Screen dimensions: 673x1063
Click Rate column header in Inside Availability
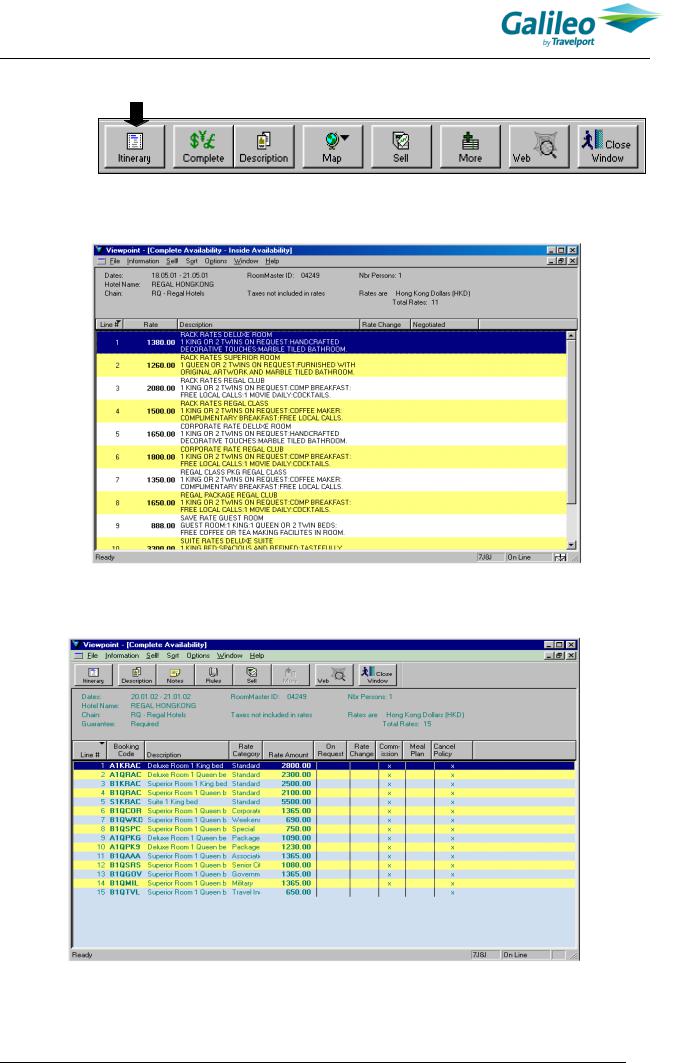[150, 324]
